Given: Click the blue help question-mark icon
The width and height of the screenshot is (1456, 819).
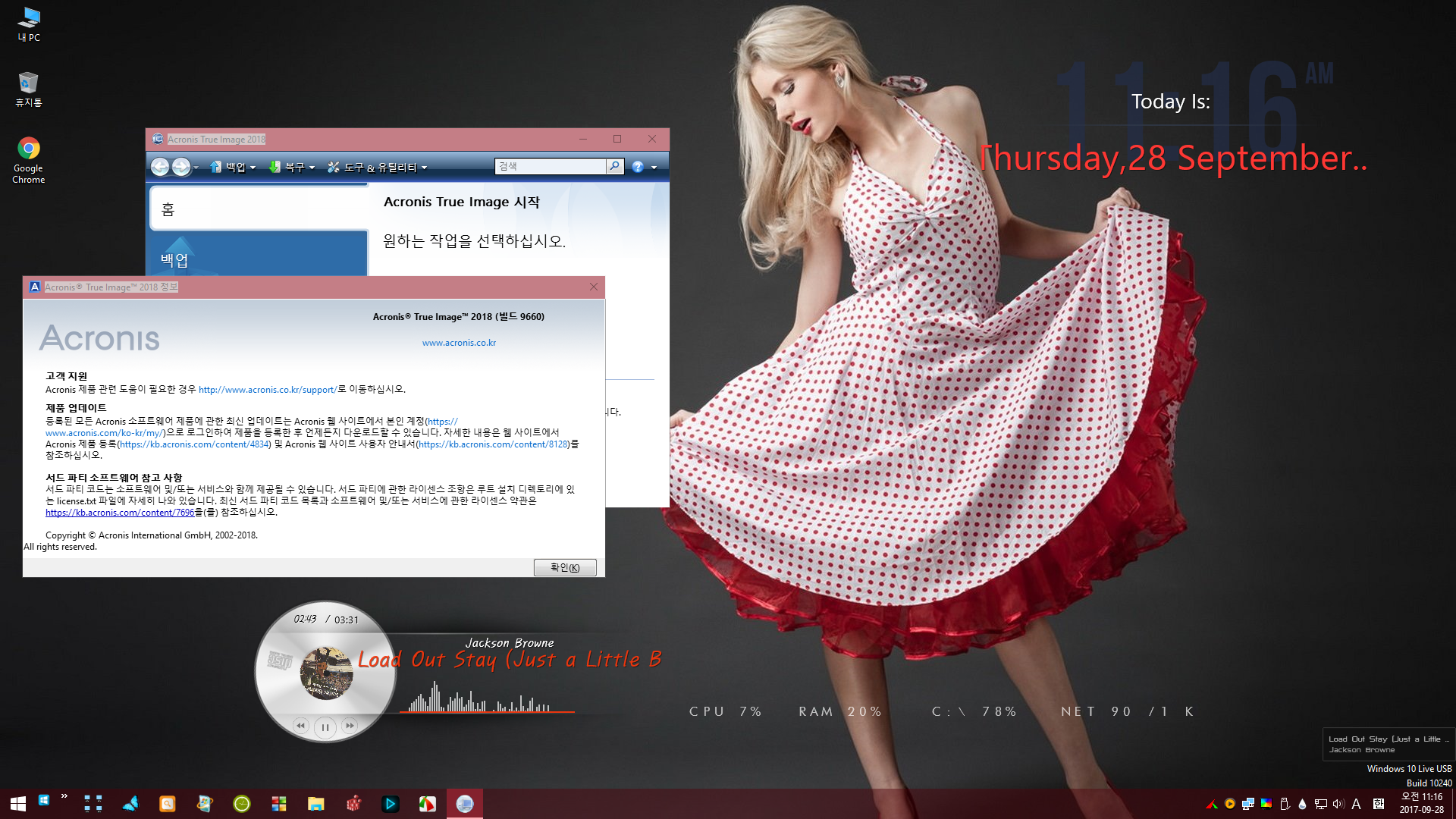Looking at the screenshot, I should (x=639, y=167).
